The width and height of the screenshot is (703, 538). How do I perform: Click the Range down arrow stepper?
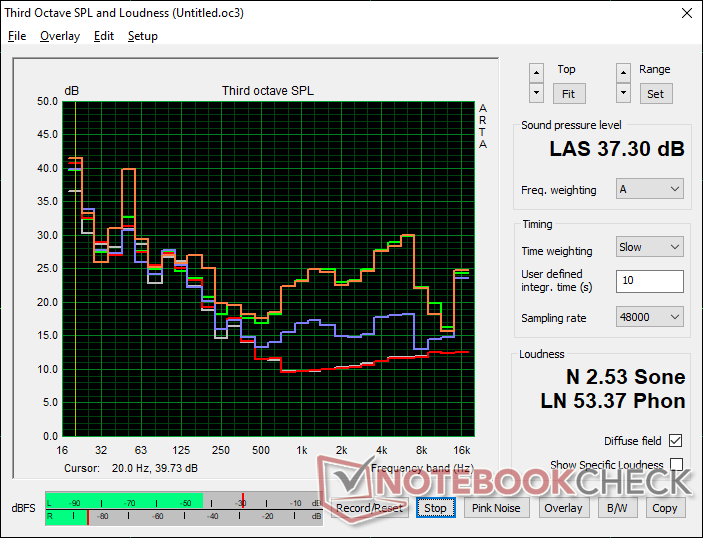(624, 93)
